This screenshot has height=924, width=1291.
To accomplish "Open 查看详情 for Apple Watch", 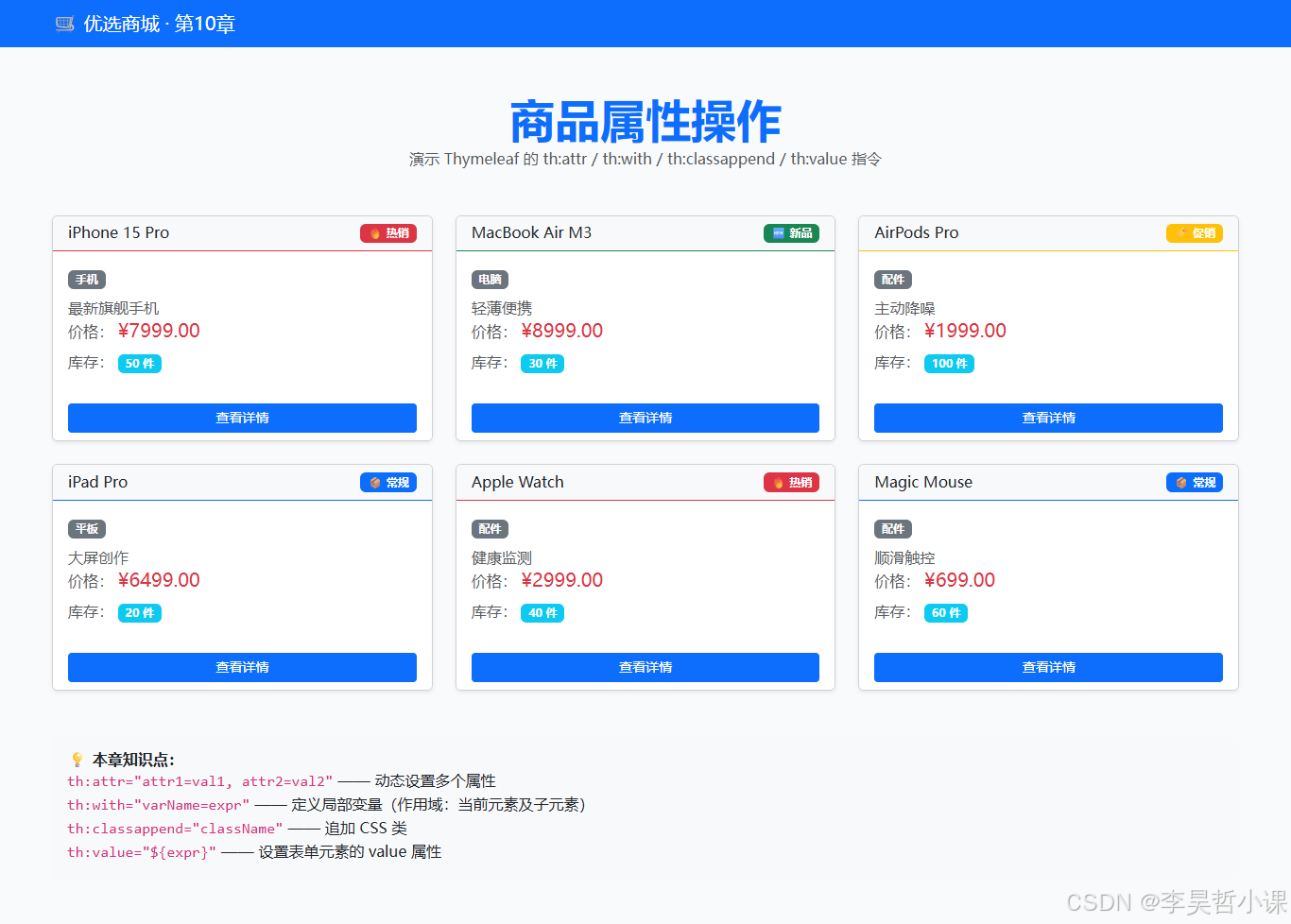I will [645, 667].
